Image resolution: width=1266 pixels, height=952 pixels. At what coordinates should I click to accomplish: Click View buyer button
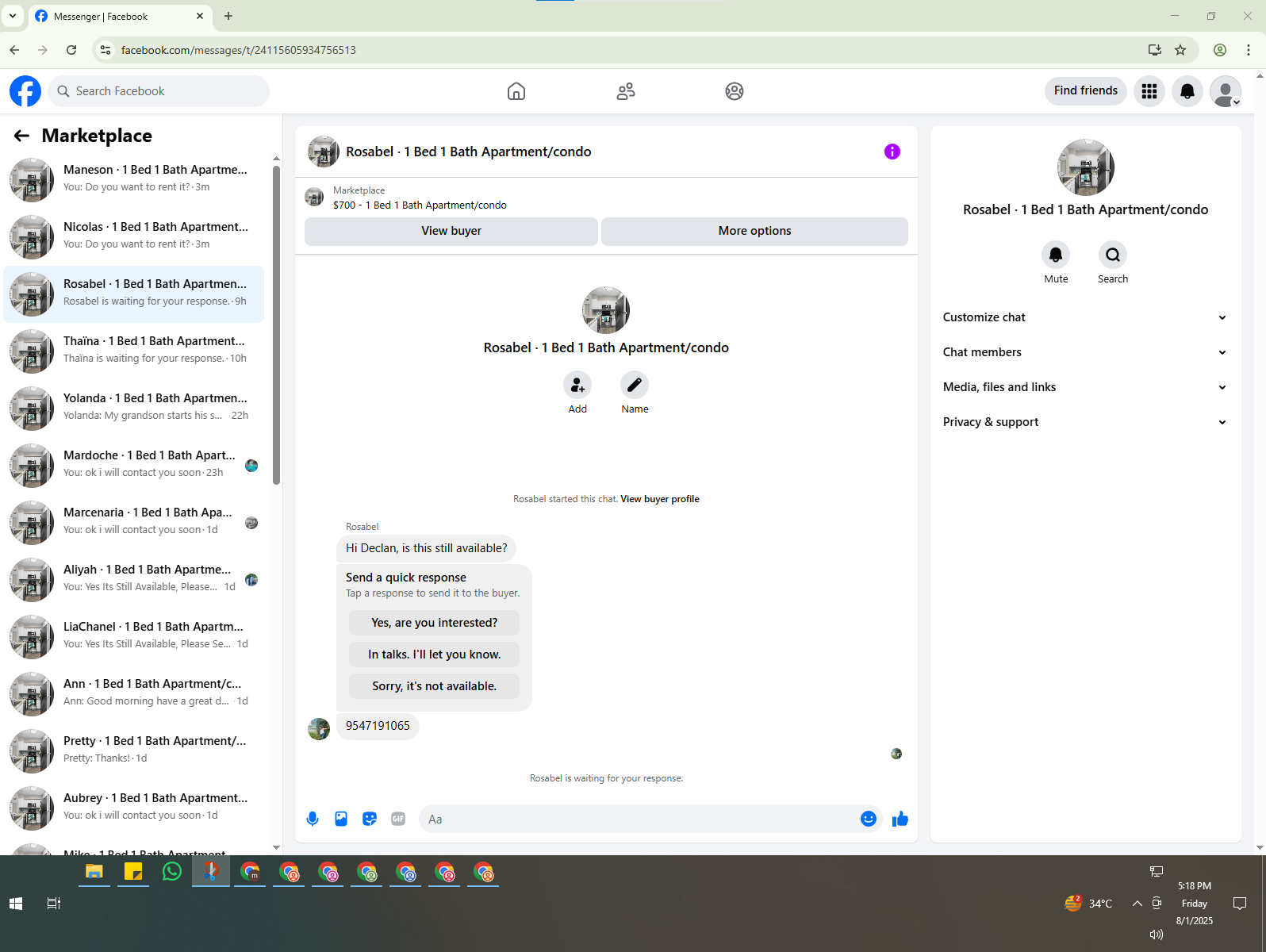[x=451, y=231]
